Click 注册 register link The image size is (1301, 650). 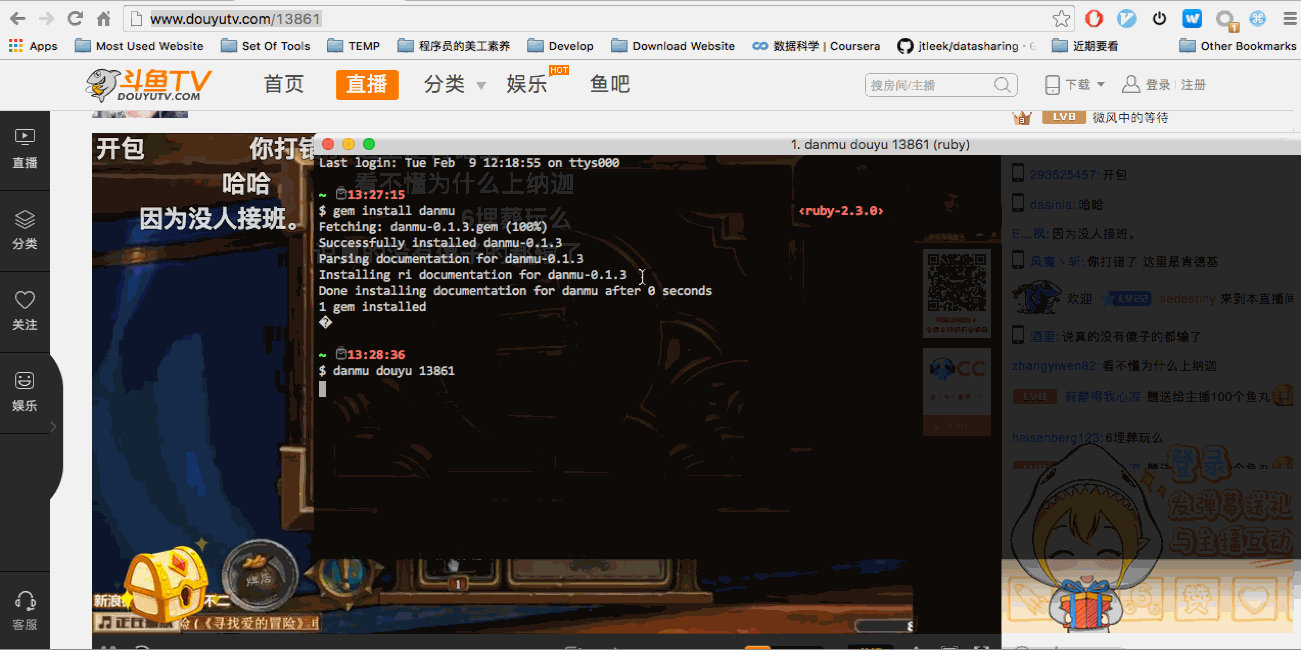[1194, 85]
